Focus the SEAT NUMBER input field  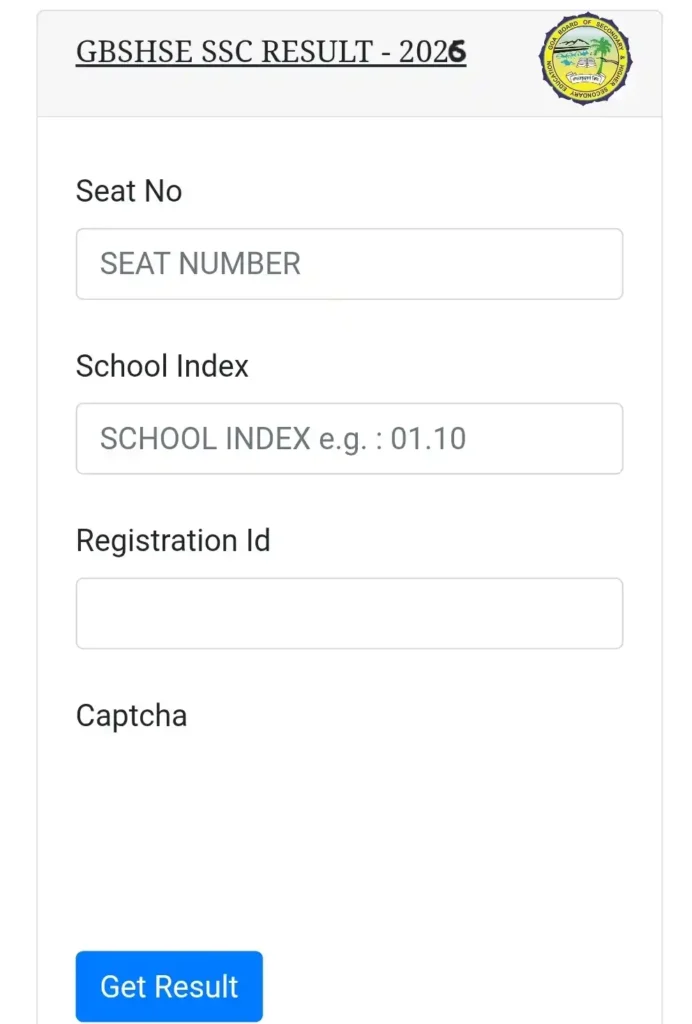[349, 264]
